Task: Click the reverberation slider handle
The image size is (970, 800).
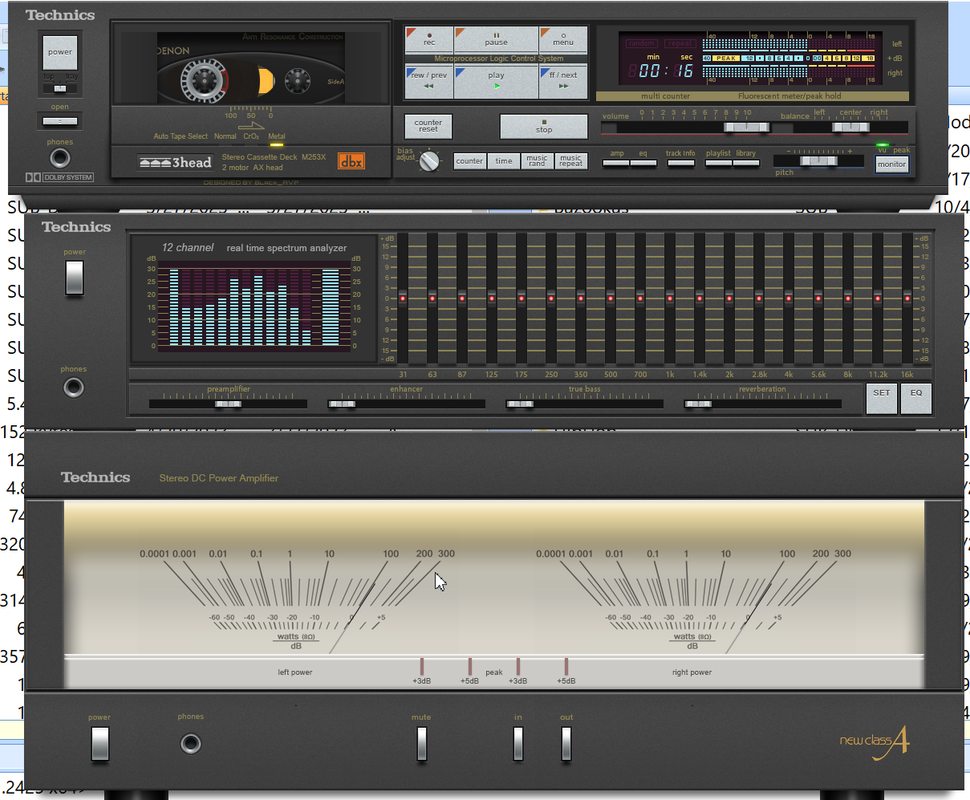Action: pos(698,404)
